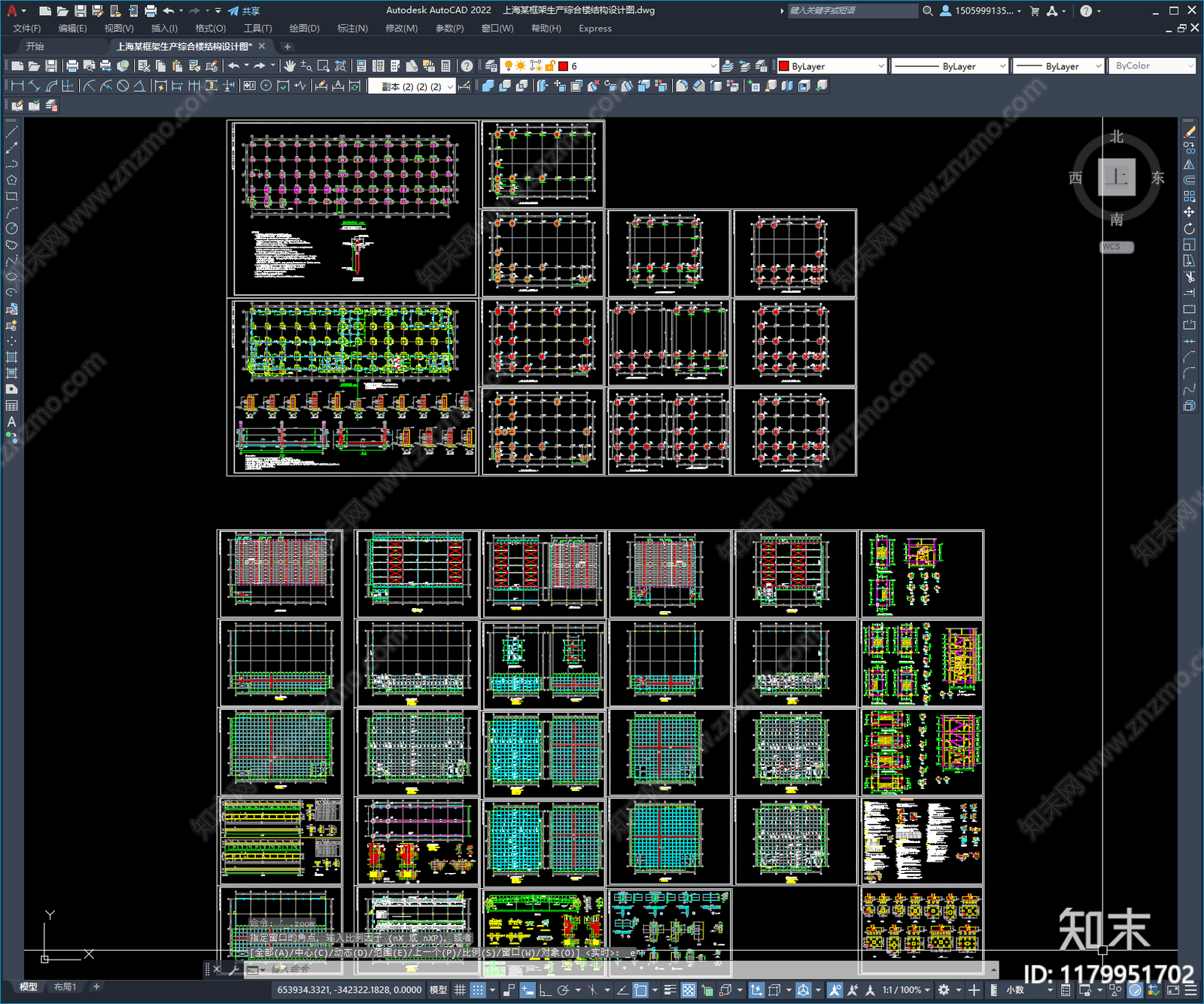Expand the ByLayer color dropdown
The height and width of the screenshot is (1004, 1204).
tap(881, 66)
